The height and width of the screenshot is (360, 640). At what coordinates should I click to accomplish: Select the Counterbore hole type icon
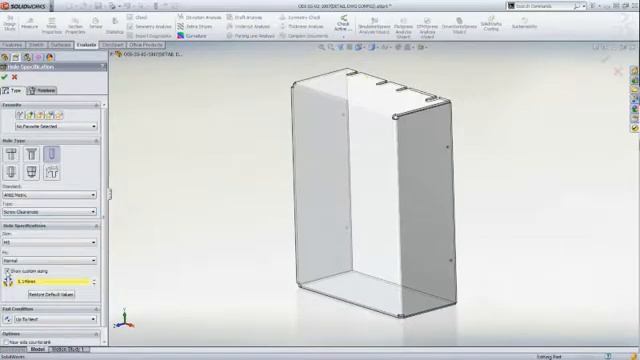(11, 154)
